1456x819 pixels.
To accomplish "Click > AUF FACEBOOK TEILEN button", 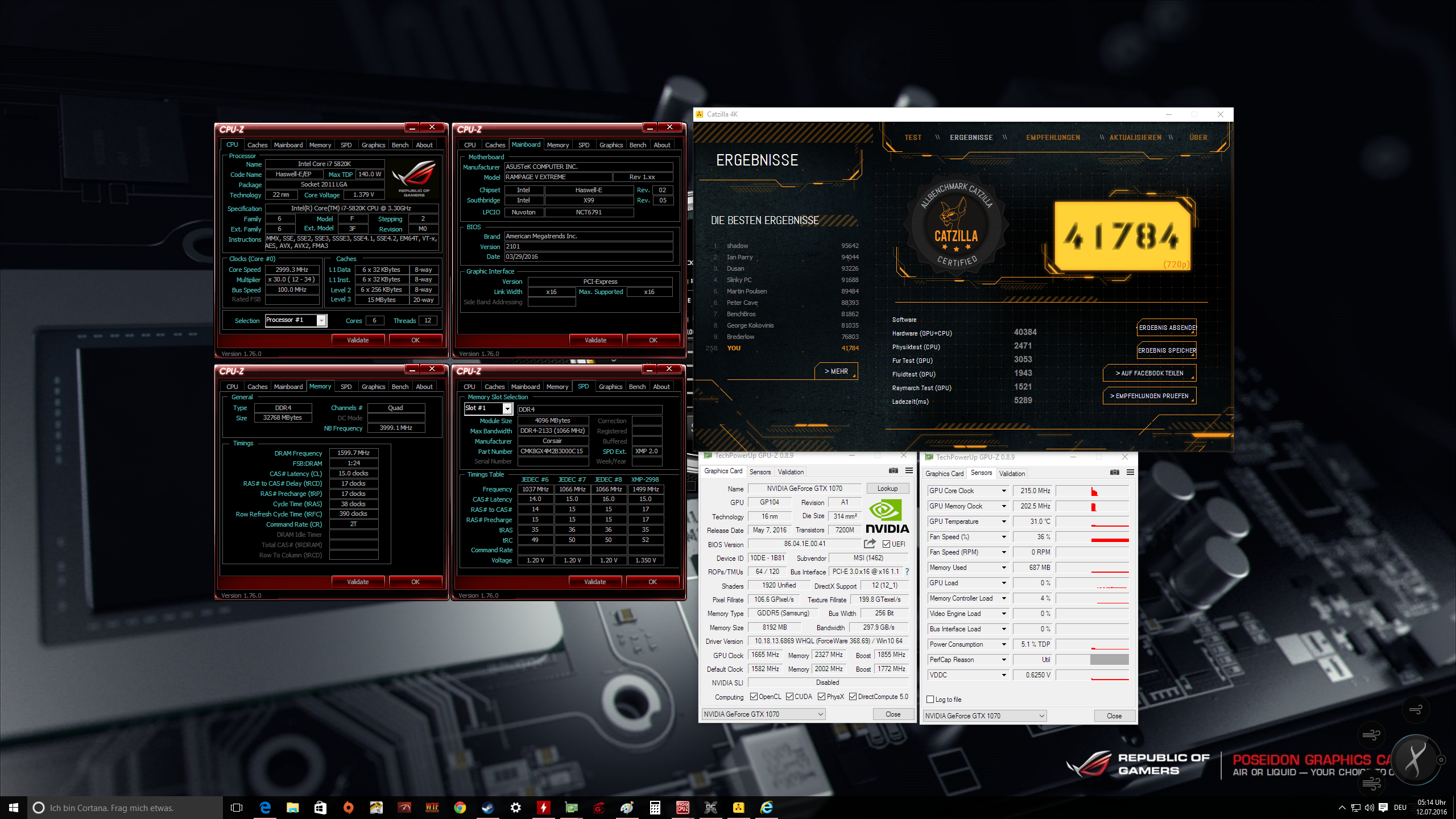I will 1149,373.
